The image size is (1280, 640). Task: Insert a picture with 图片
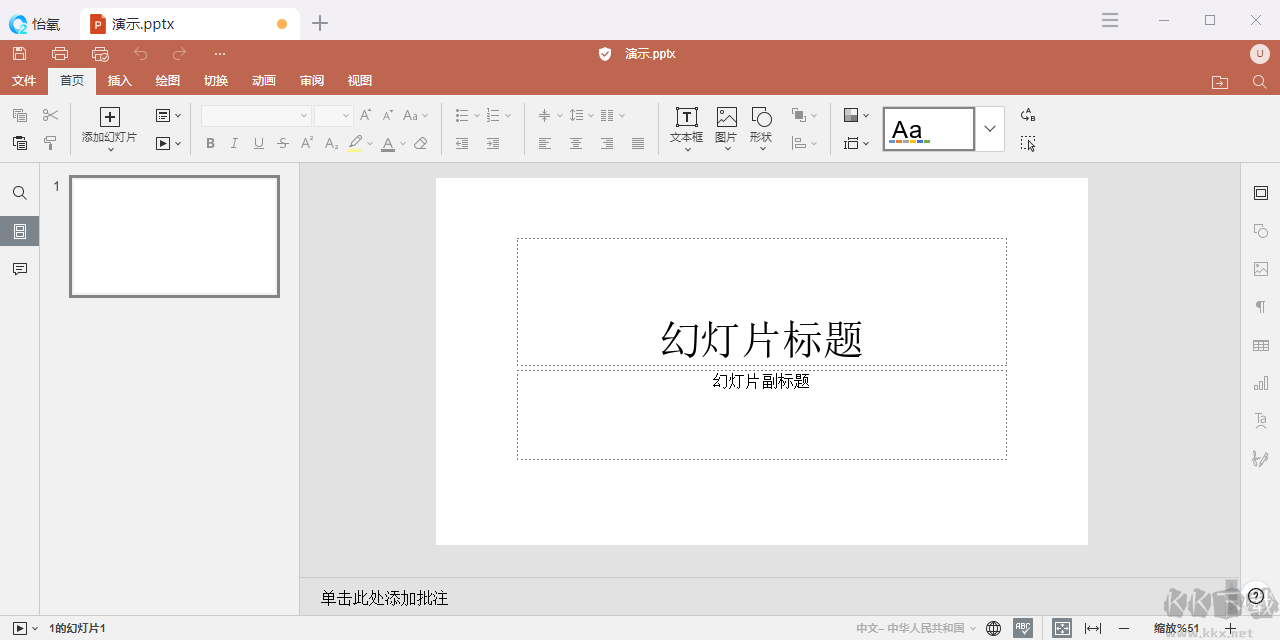pyautogui.click(x=726, y=128)
